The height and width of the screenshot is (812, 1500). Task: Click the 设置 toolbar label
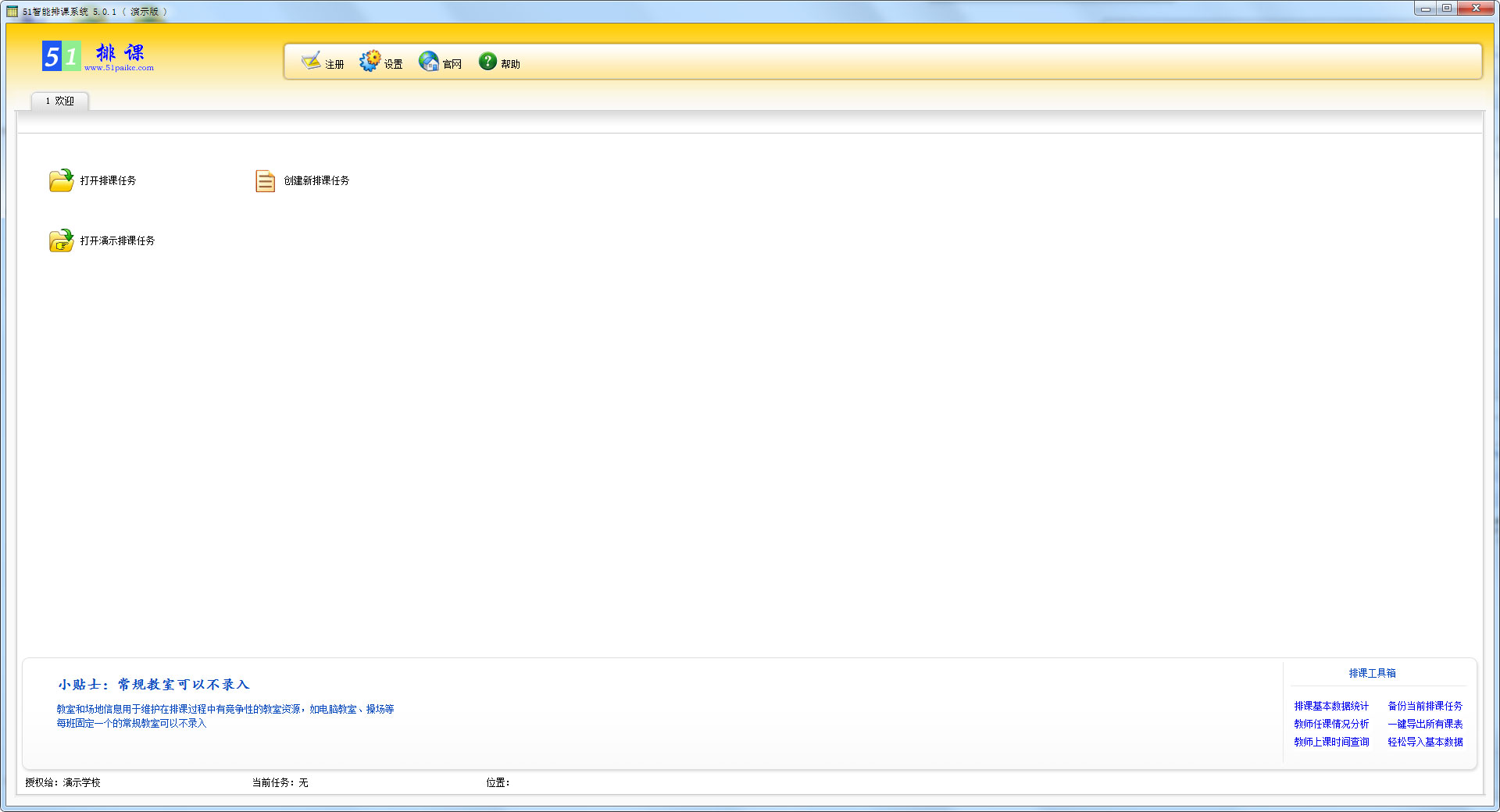pos(393,64)
